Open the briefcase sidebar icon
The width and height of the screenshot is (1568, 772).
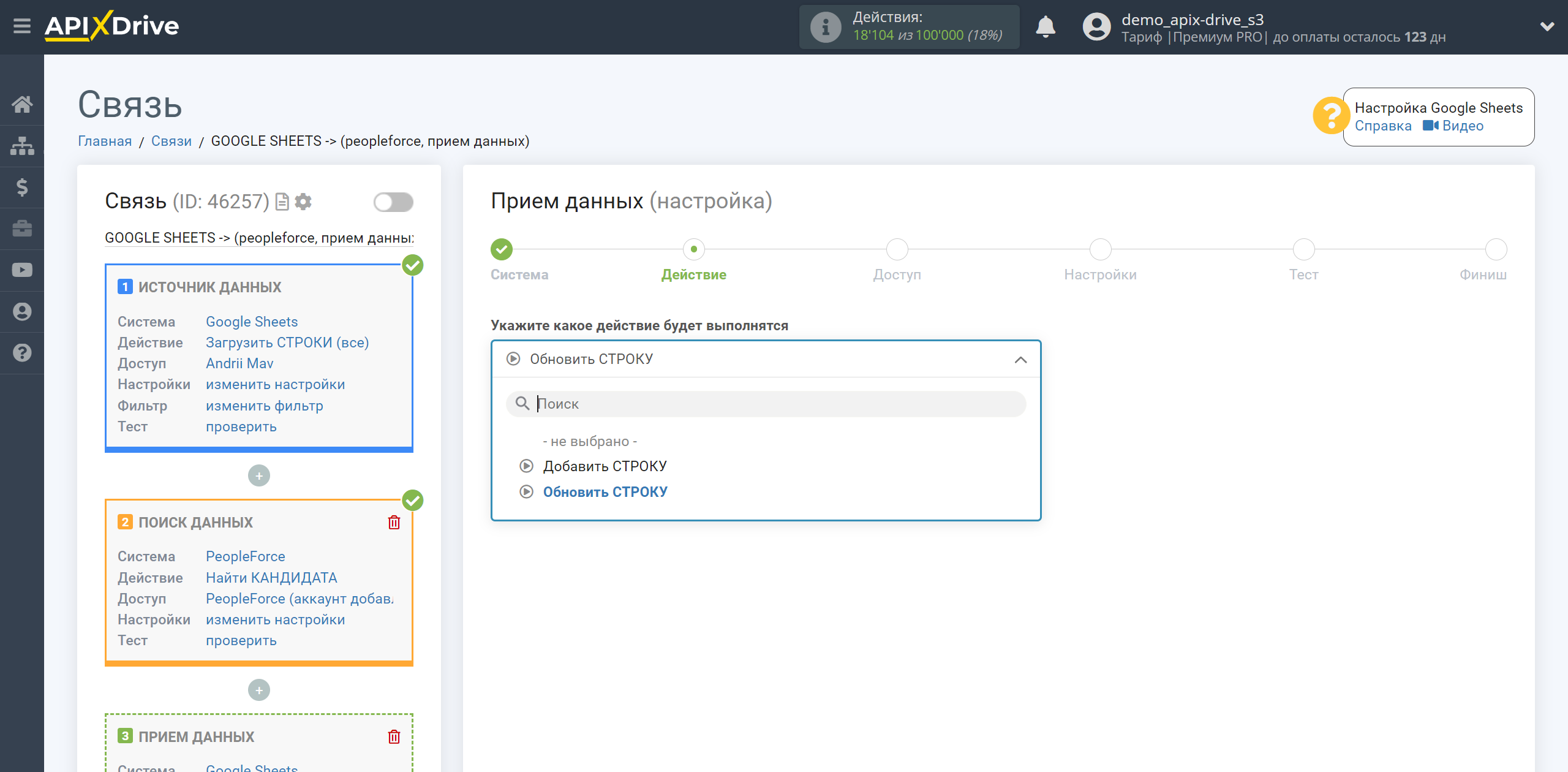[22, 229]
